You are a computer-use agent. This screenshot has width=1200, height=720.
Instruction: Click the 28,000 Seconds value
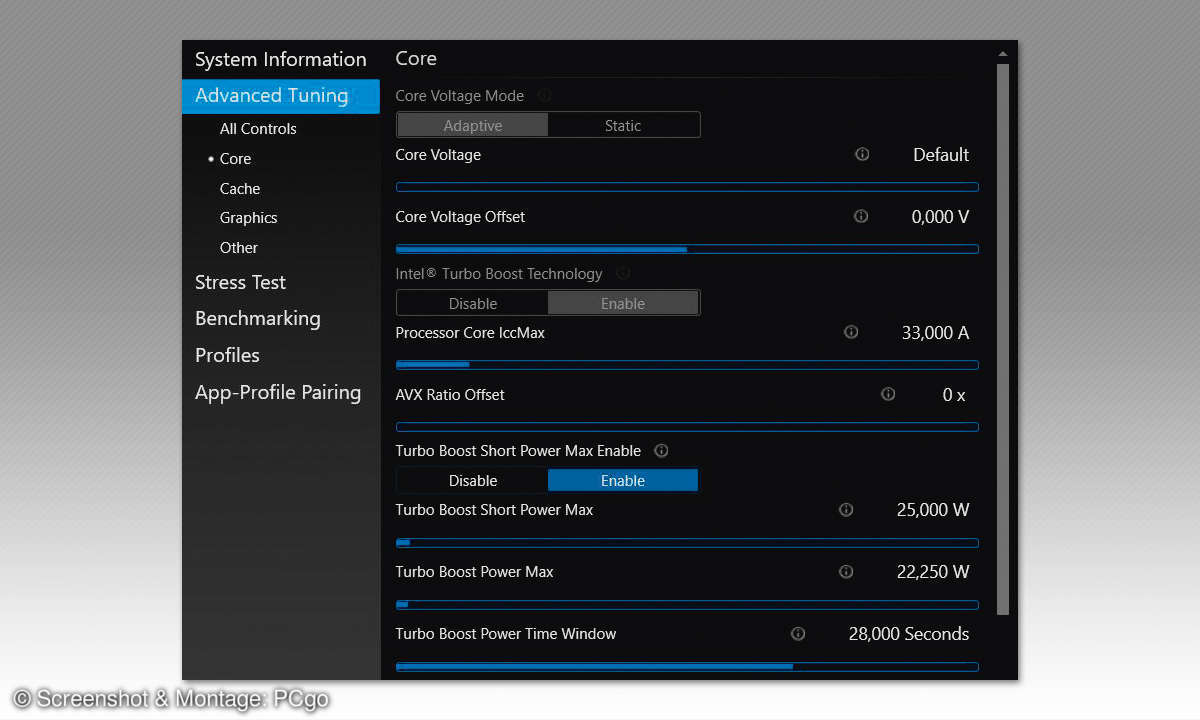909,634
